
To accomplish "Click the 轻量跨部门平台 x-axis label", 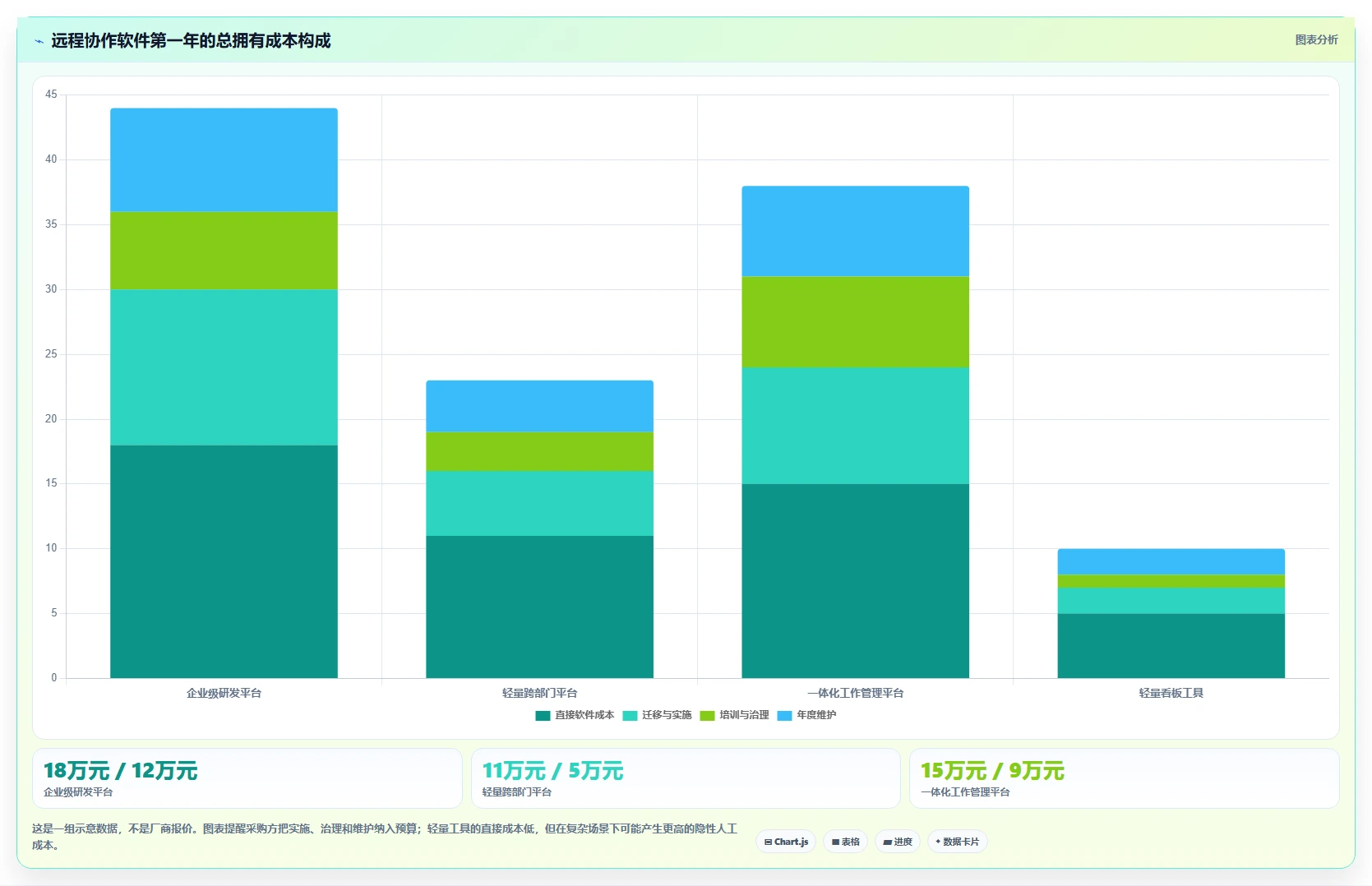I will 539,693.
